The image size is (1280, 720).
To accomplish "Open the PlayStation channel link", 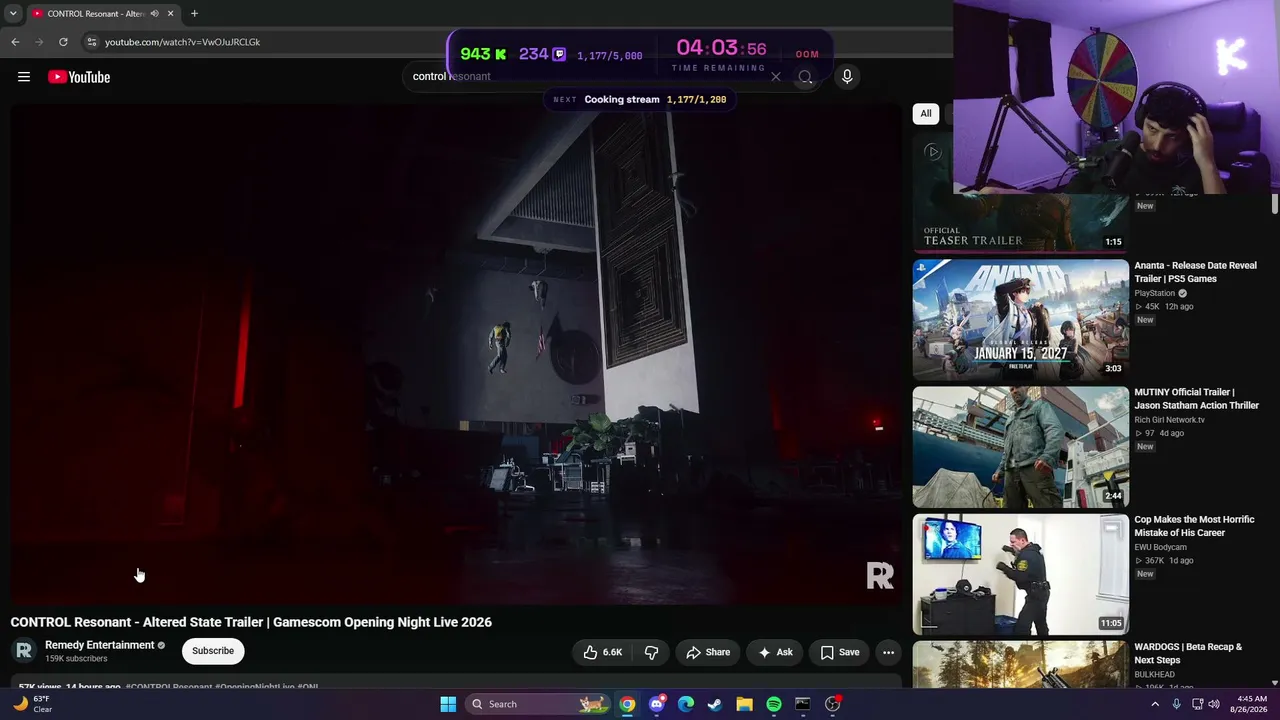I will [1155, 293].
